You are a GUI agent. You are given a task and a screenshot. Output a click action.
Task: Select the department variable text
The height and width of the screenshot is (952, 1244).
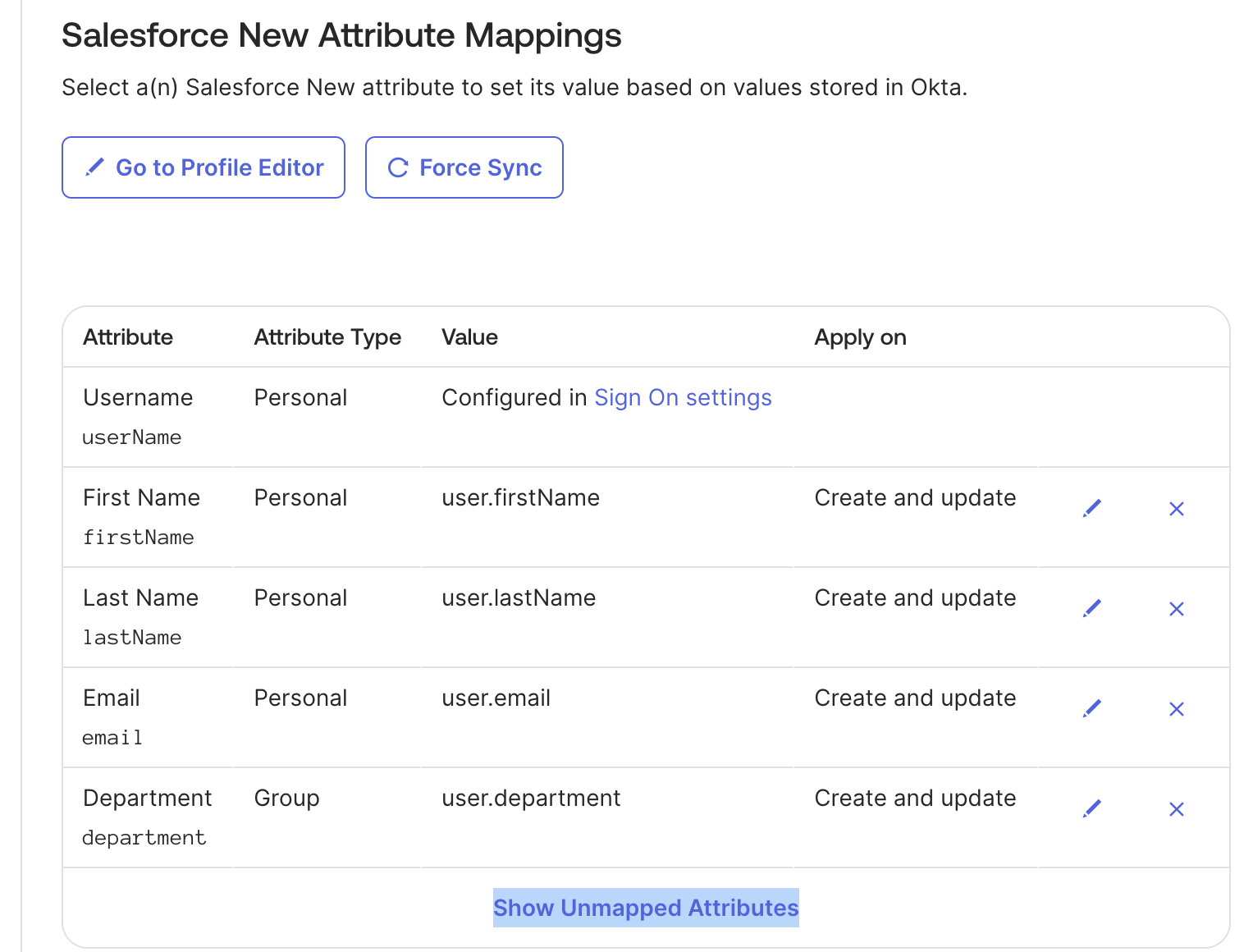point(144,838)
